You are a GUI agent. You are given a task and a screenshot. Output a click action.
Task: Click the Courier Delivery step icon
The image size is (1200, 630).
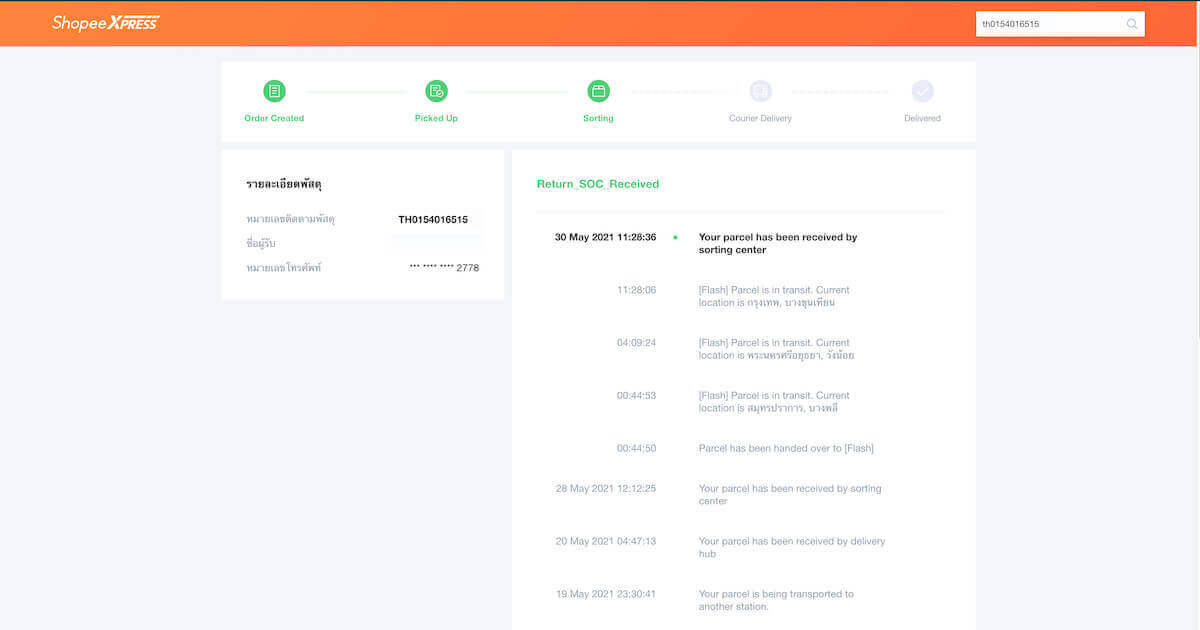tap(760, 91)
